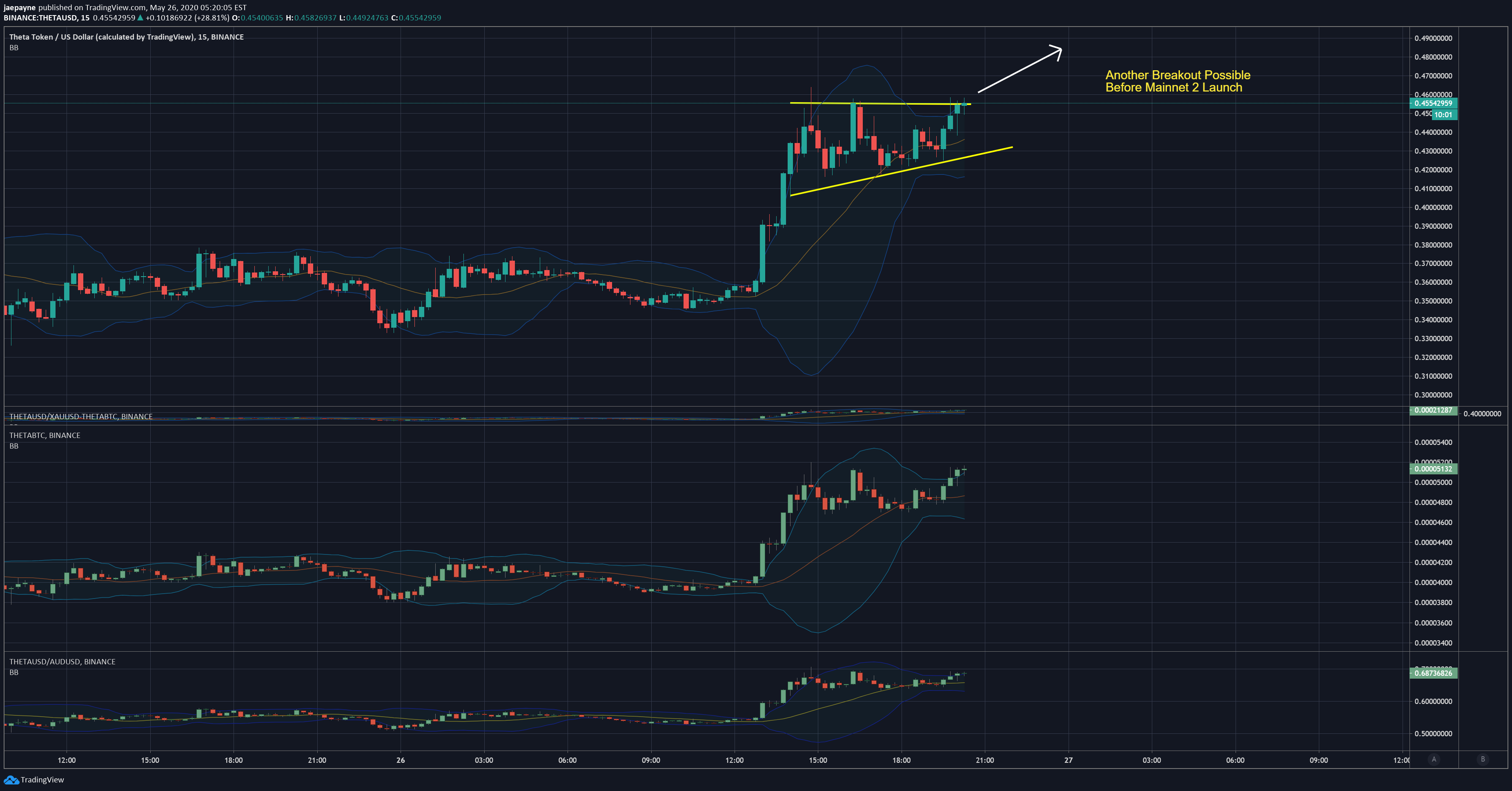This screenshot has width=1512, height=791.
Task: Click the auto-scale A button
Action: 1434,759
